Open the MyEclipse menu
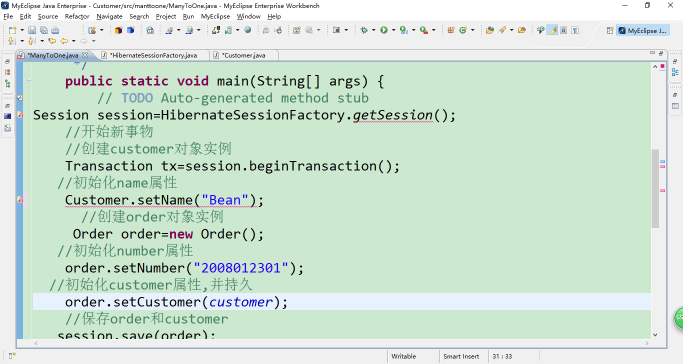 (x=215, y=17)
